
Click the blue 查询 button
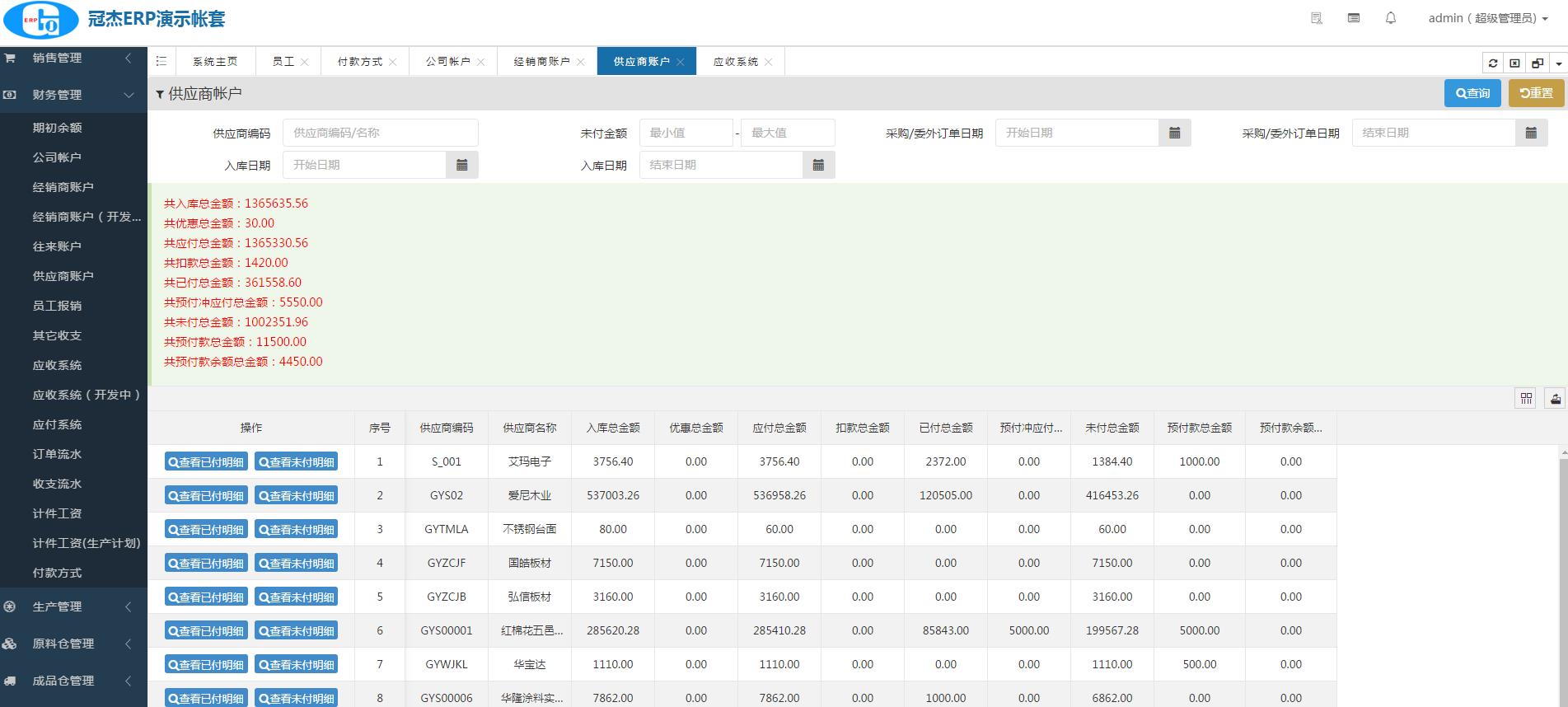click(1472, 93)
